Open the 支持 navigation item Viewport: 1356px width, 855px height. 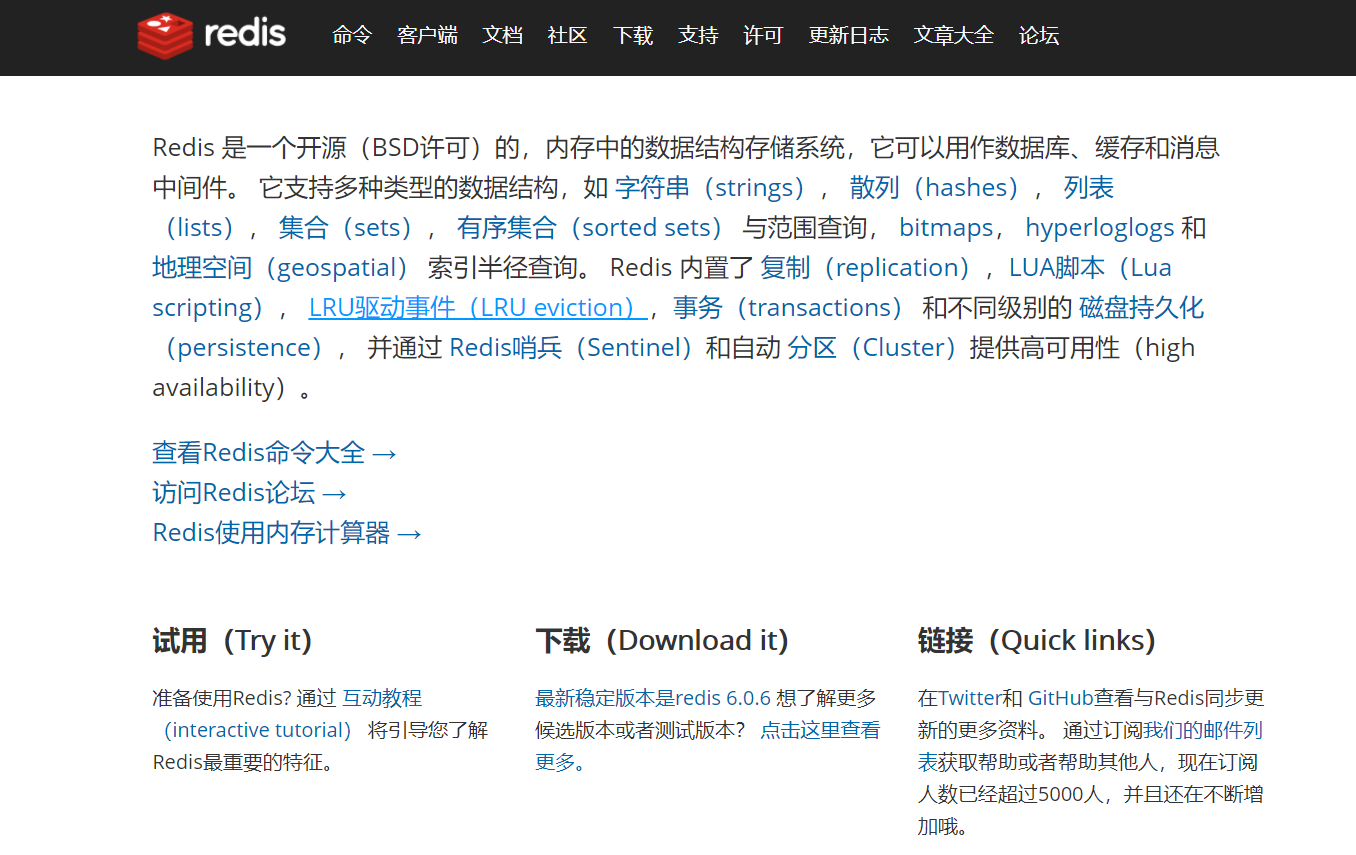pyautogui.click(x=698, y=35)
